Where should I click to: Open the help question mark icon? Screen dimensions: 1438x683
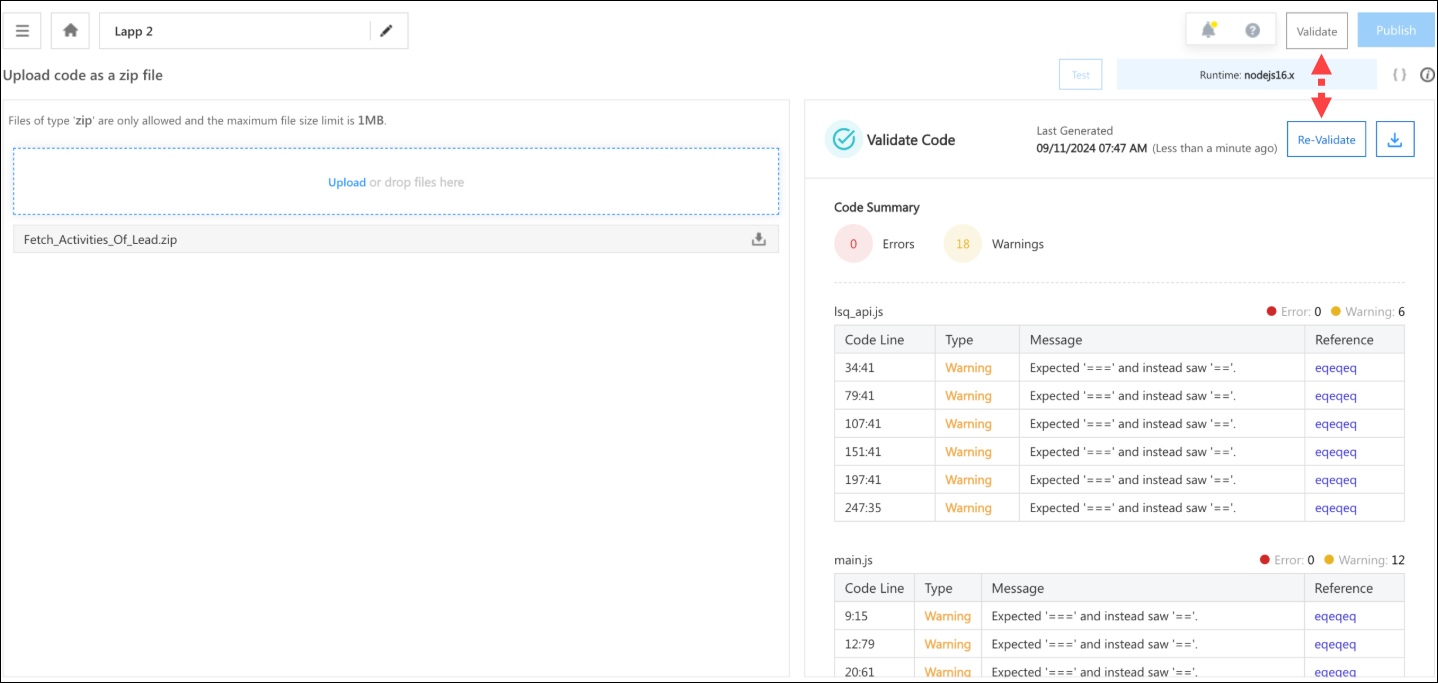(1252, 30)
